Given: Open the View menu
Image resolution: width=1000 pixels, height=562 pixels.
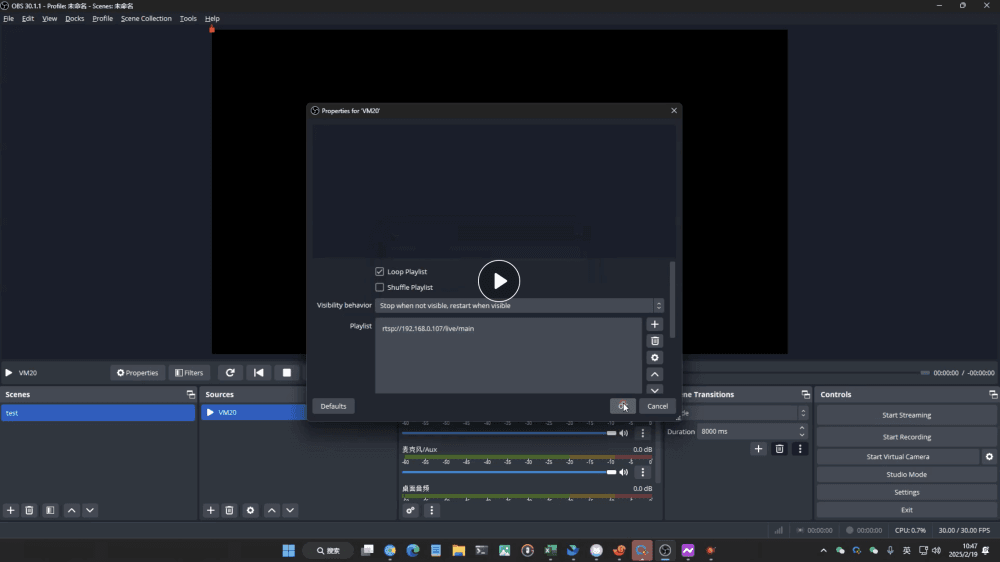Looking at the screenshot, I should tap(49, 18).
